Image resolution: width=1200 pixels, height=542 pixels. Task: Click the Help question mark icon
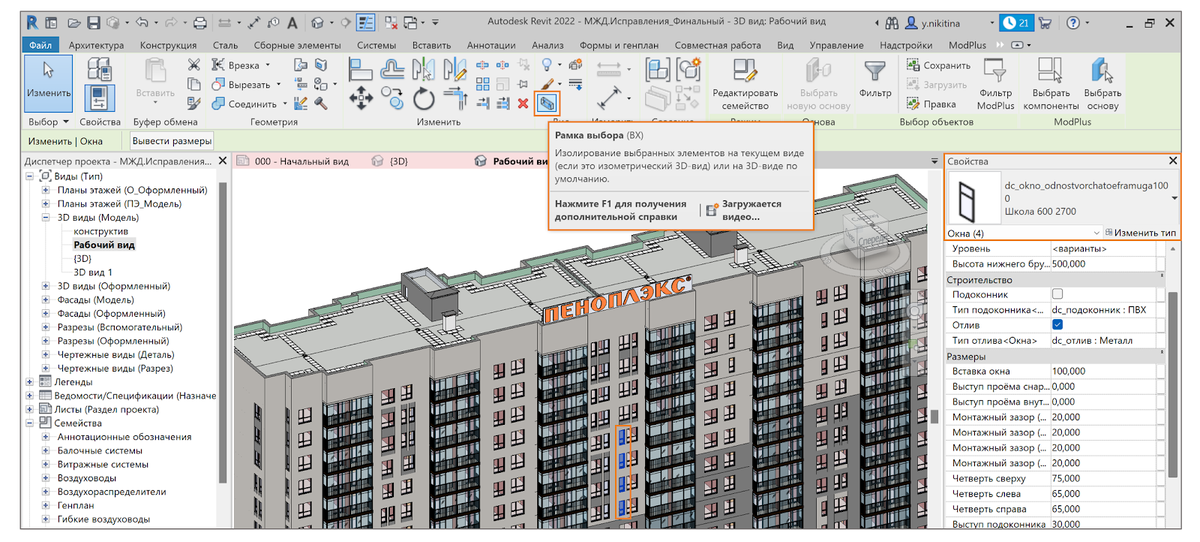point(1072,22)
